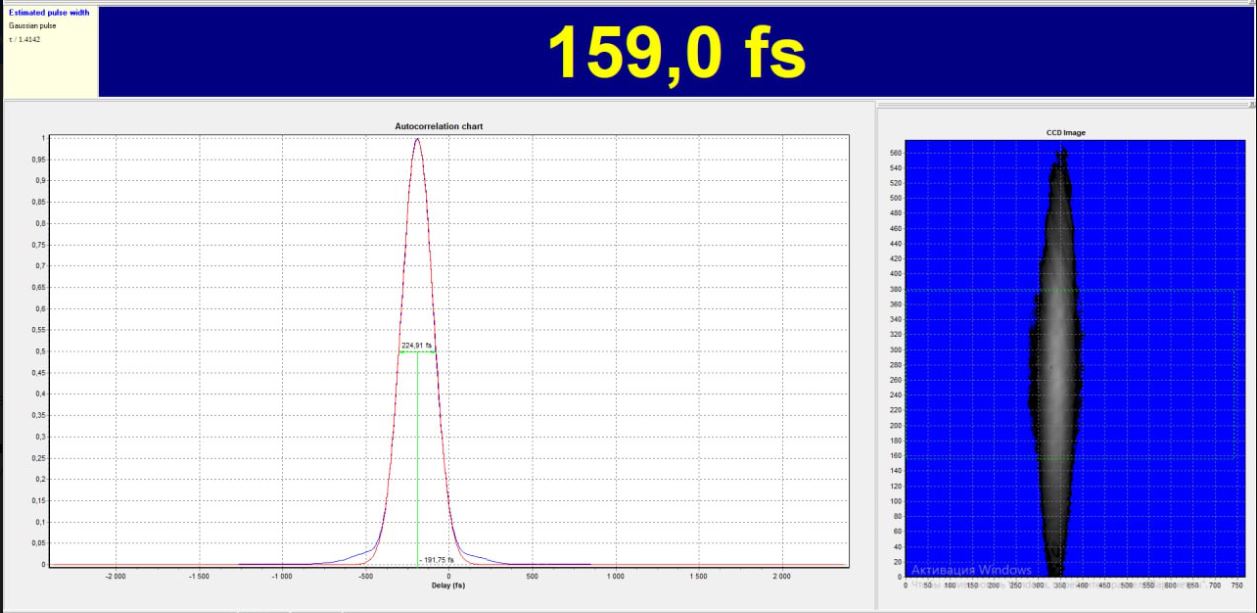Click the bright beam center in CCD image
Viewport: 1257px width, 613px height.
[x=1054, y=330]
